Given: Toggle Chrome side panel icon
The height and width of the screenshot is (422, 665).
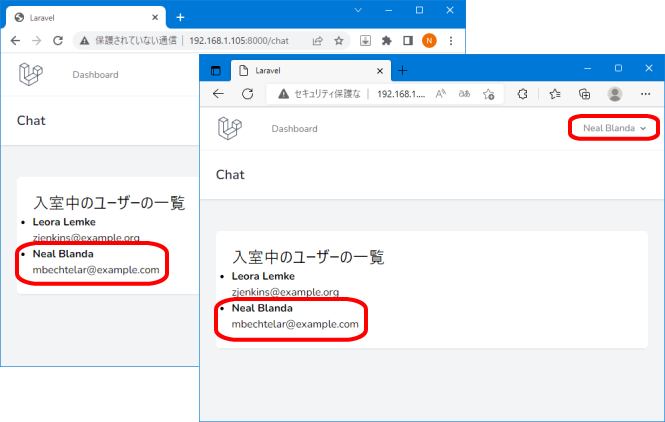Looking at the screenshot, I should click(x=408, y=41).
